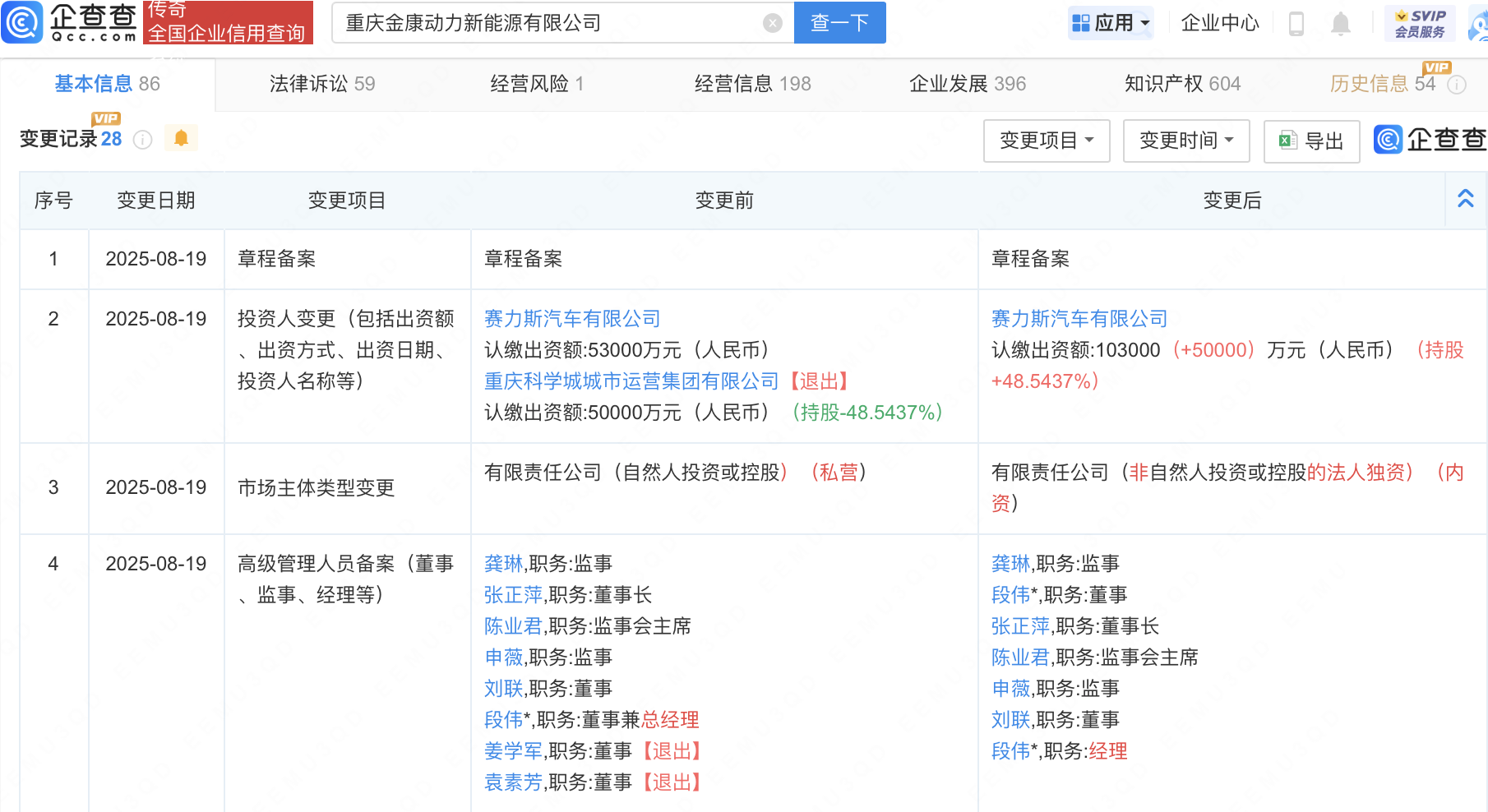Open 段伟 link with 职务:经理 role
Viewport: 1488px width, 812px height.
click(1010, 751)
